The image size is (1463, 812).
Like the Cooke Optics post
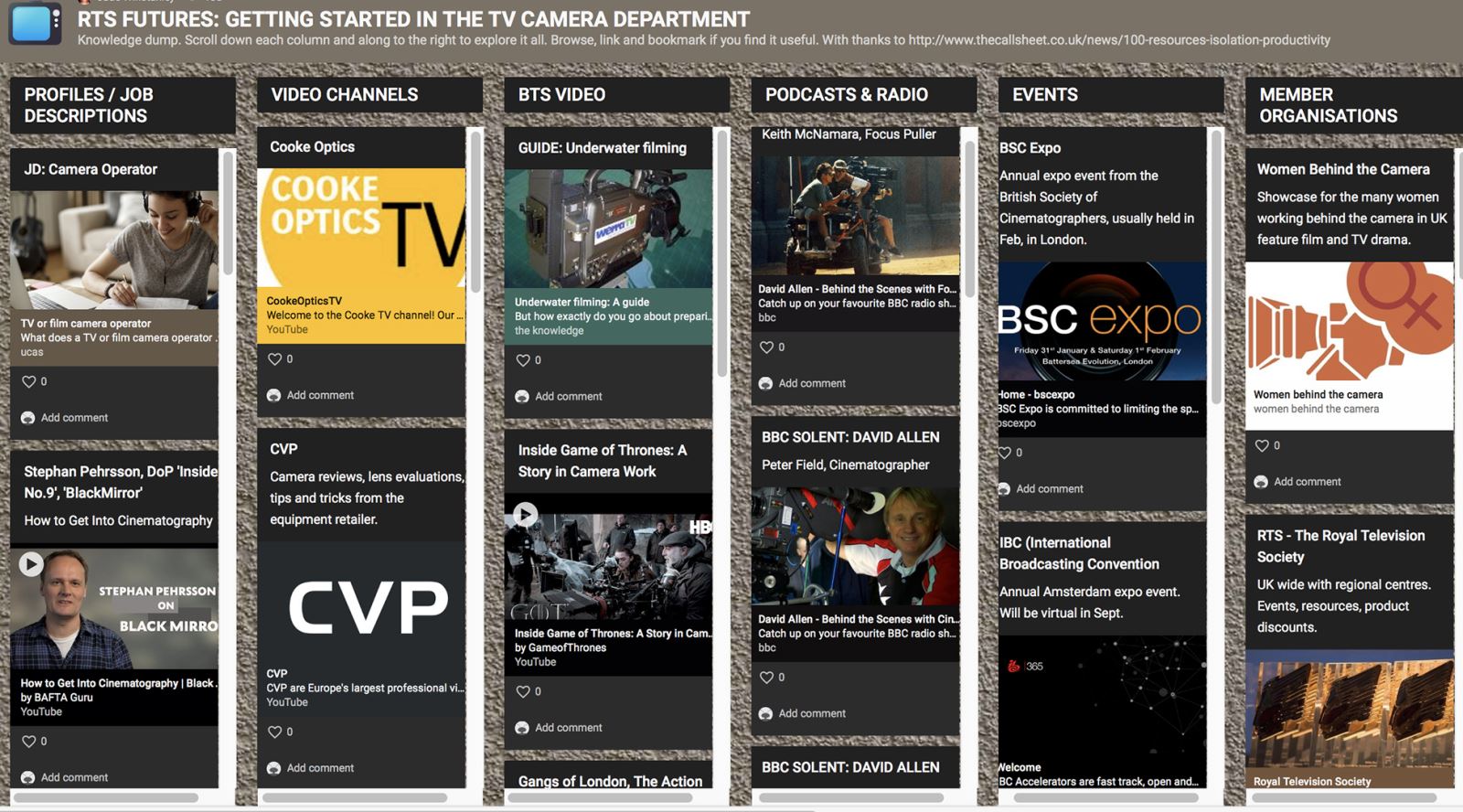coord(274,359)
